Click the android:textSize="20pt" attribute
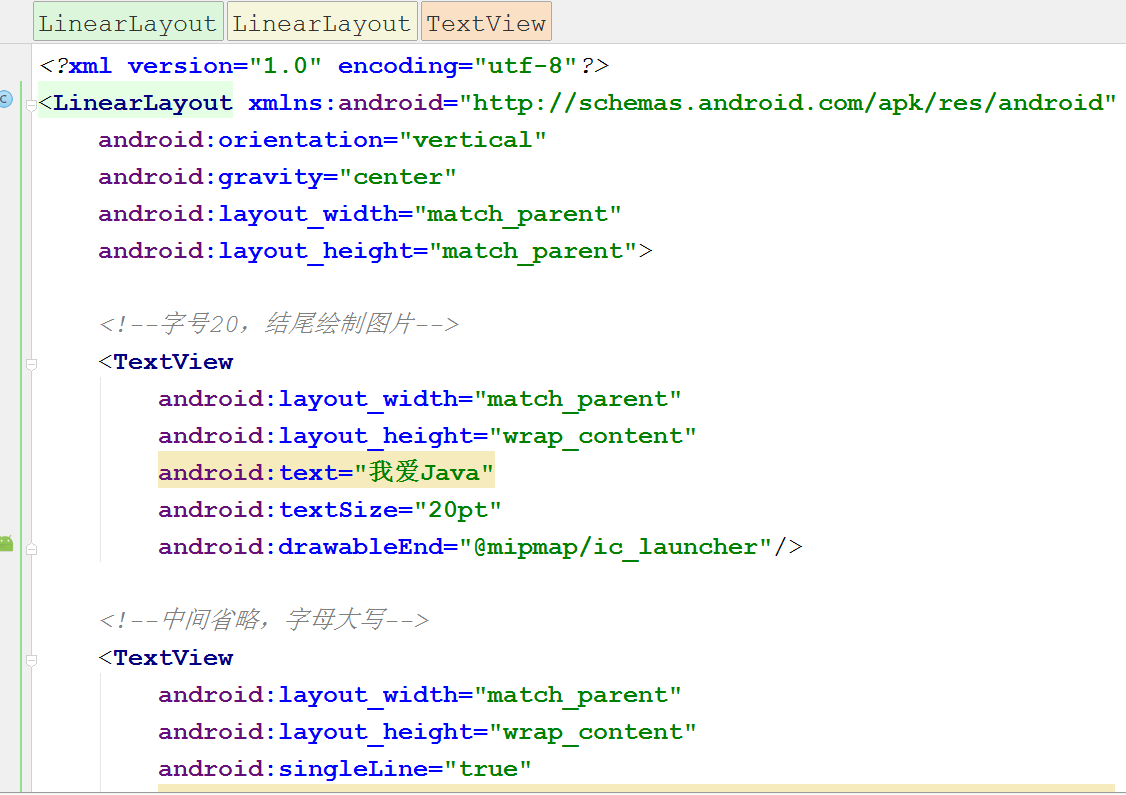 [330, 510]
